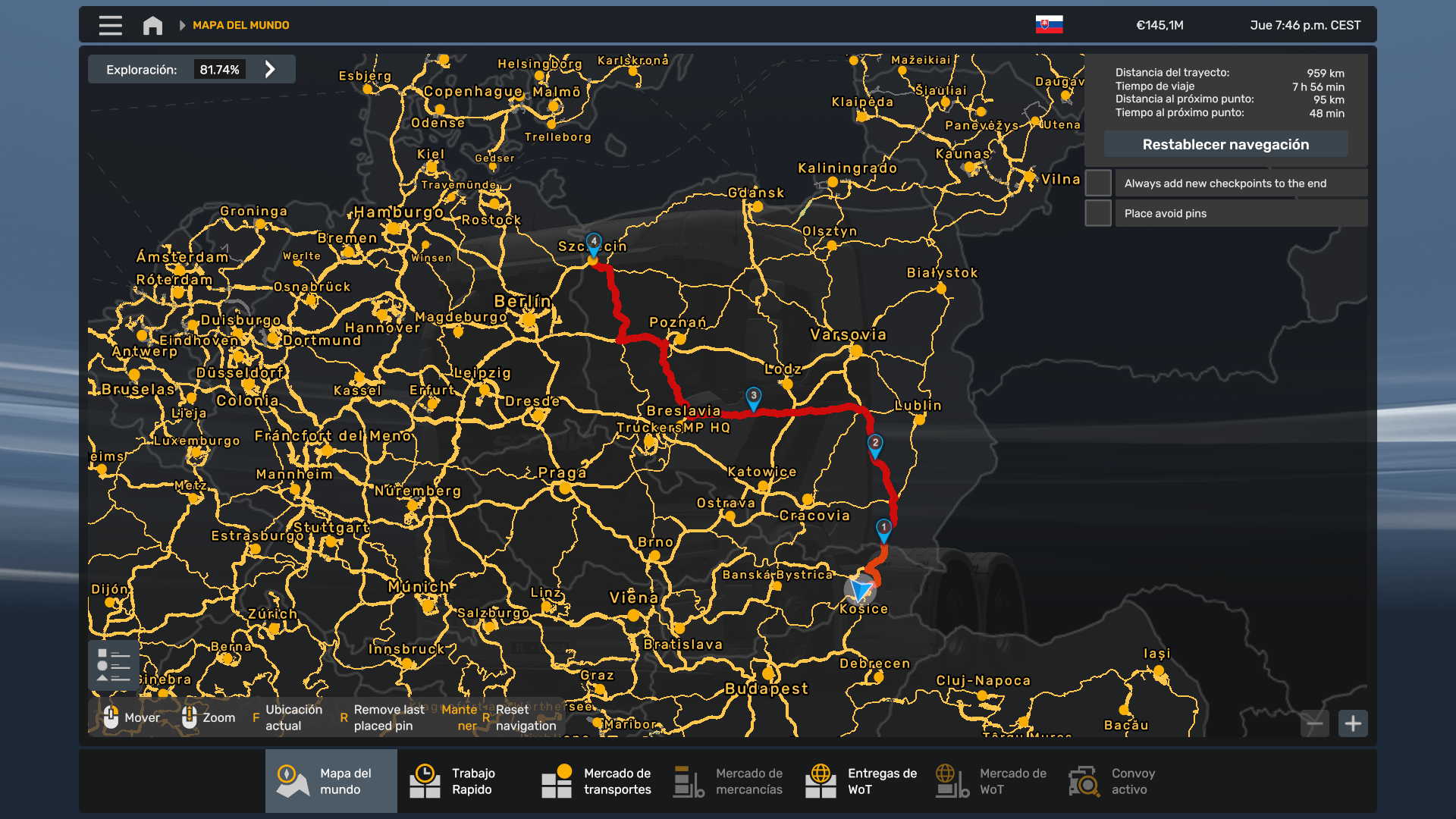Enable always add new checkpoints to end
Screen dimensions: 1456x819
(x=1098, y=184)
